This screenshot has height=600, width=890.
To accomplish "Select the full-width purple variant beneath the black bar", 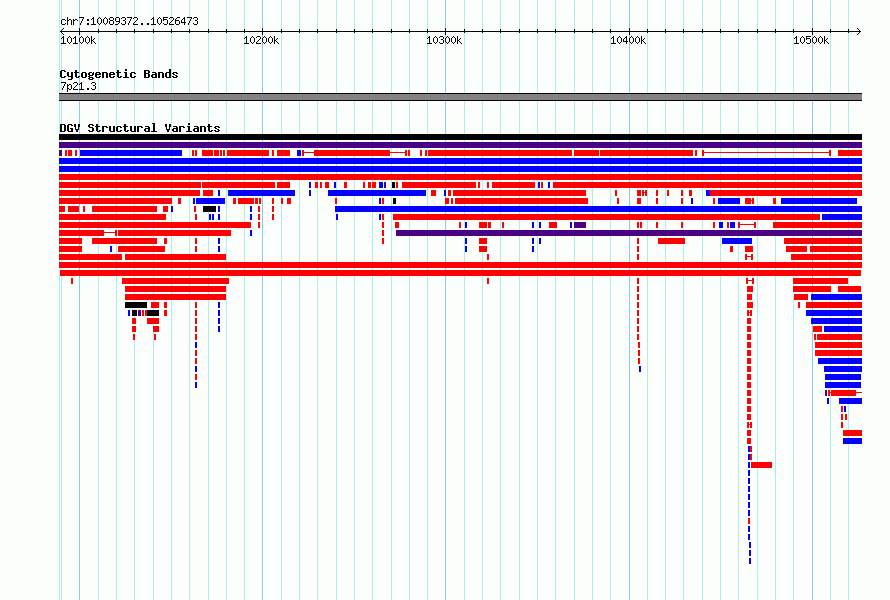I will [460, 145].
